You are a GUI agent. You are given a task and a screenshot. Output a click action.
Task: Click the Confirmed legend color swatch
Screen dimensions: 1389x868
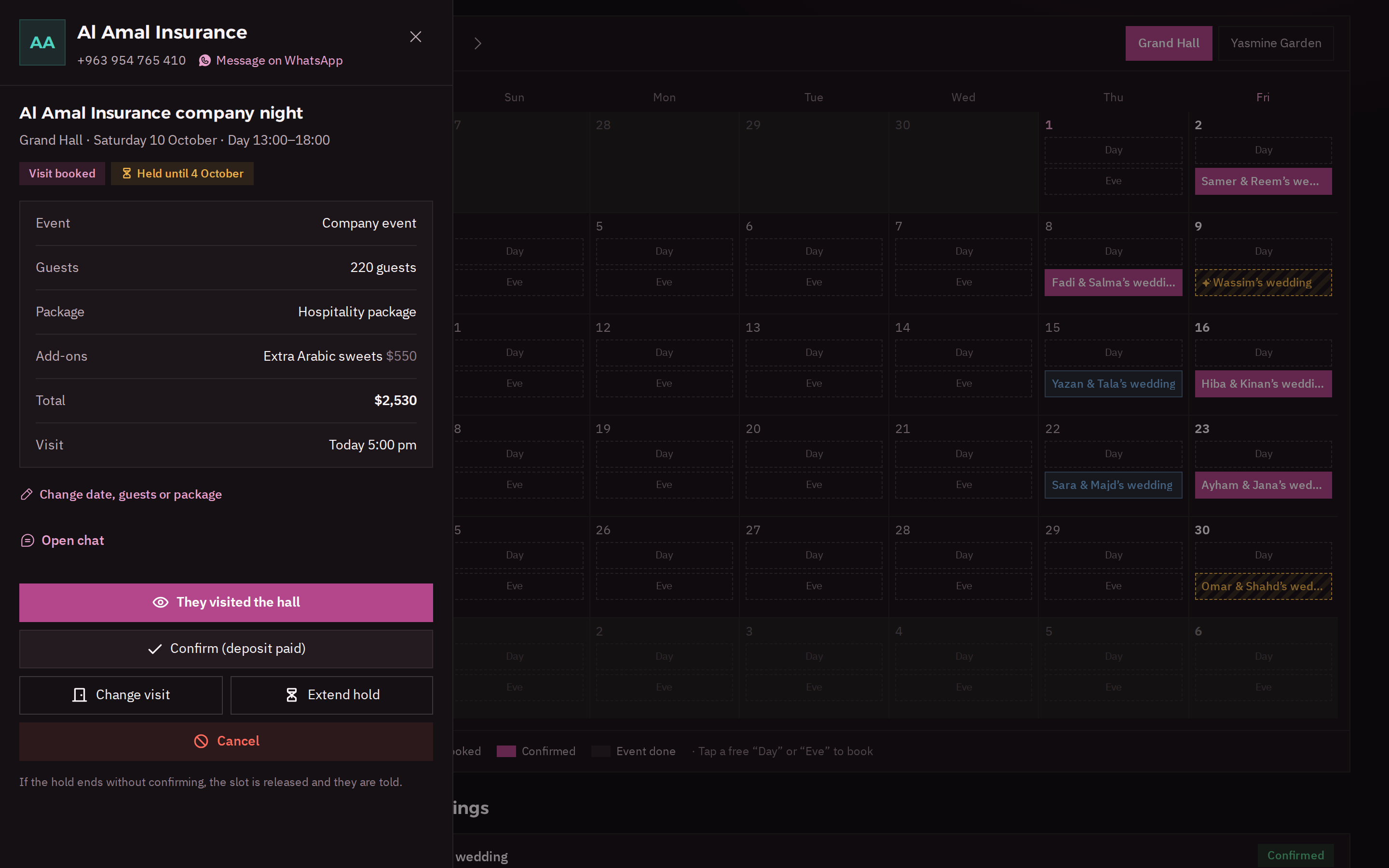(x=505, y=751)
